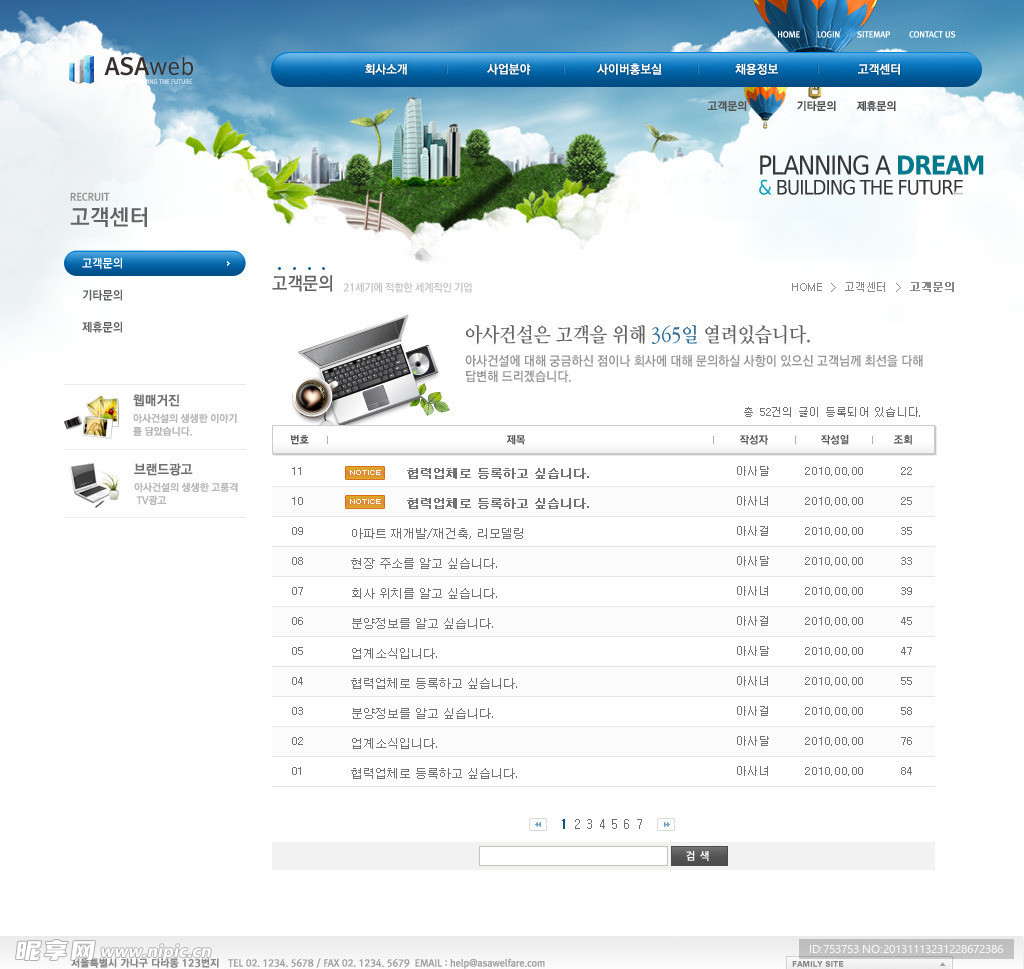
Task: Select 기타문의 in the left sidebar
Action: pos(102,295)
